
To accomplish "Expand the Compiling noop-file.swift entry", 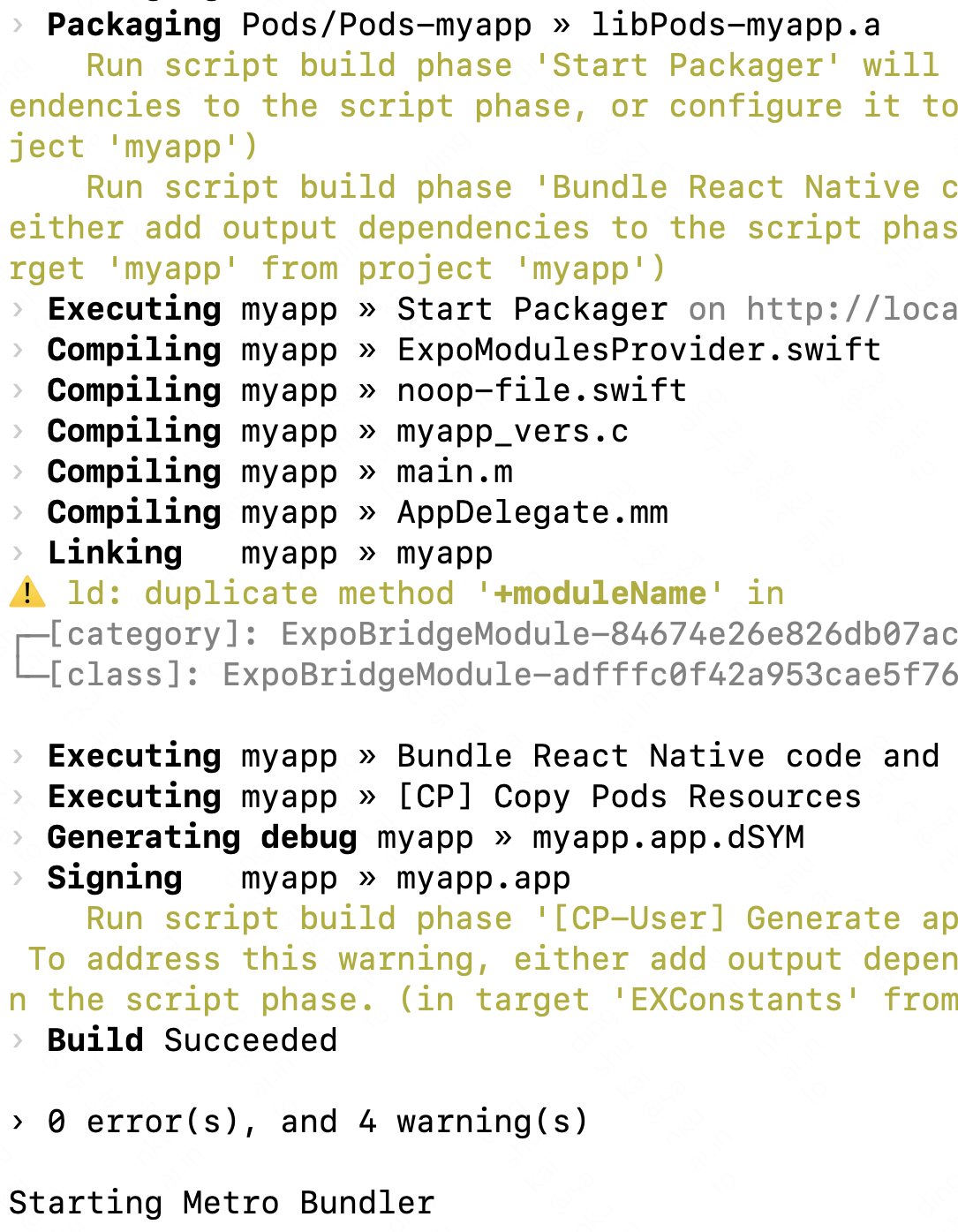I will (16, 389).
